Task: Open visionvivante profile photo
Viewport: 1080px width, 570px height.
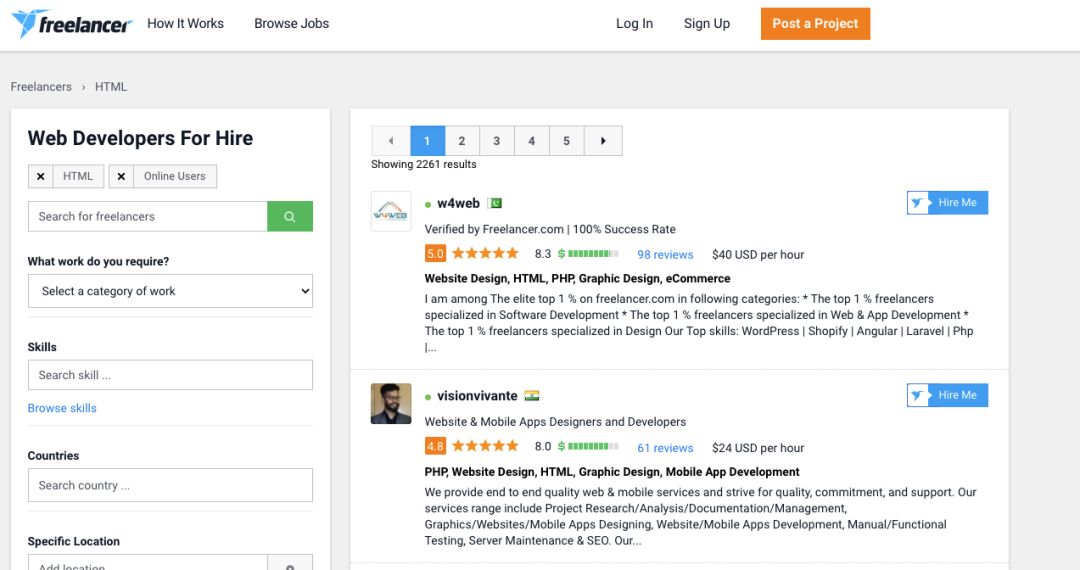Action: click(x=391, y=403)
